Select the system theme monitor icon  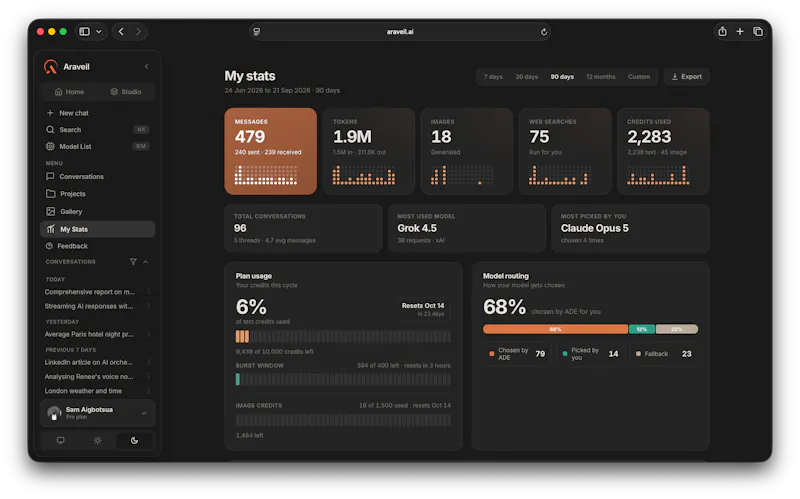pyautogui.click(x=61, y=440)
